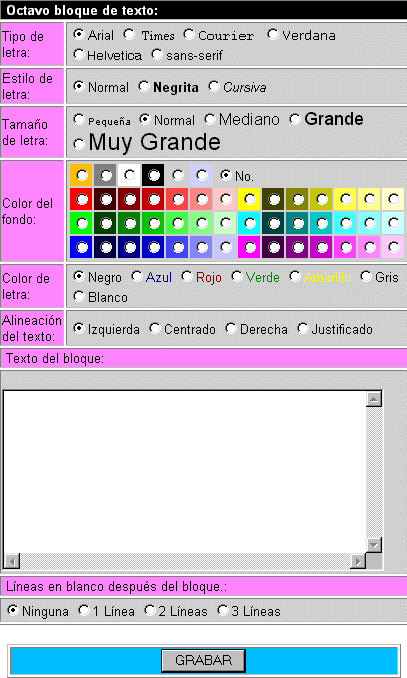The image size is (407, 678).
Task: Choose the bright red background swatch
Action: pyautogui.click(x=81, y=199)
